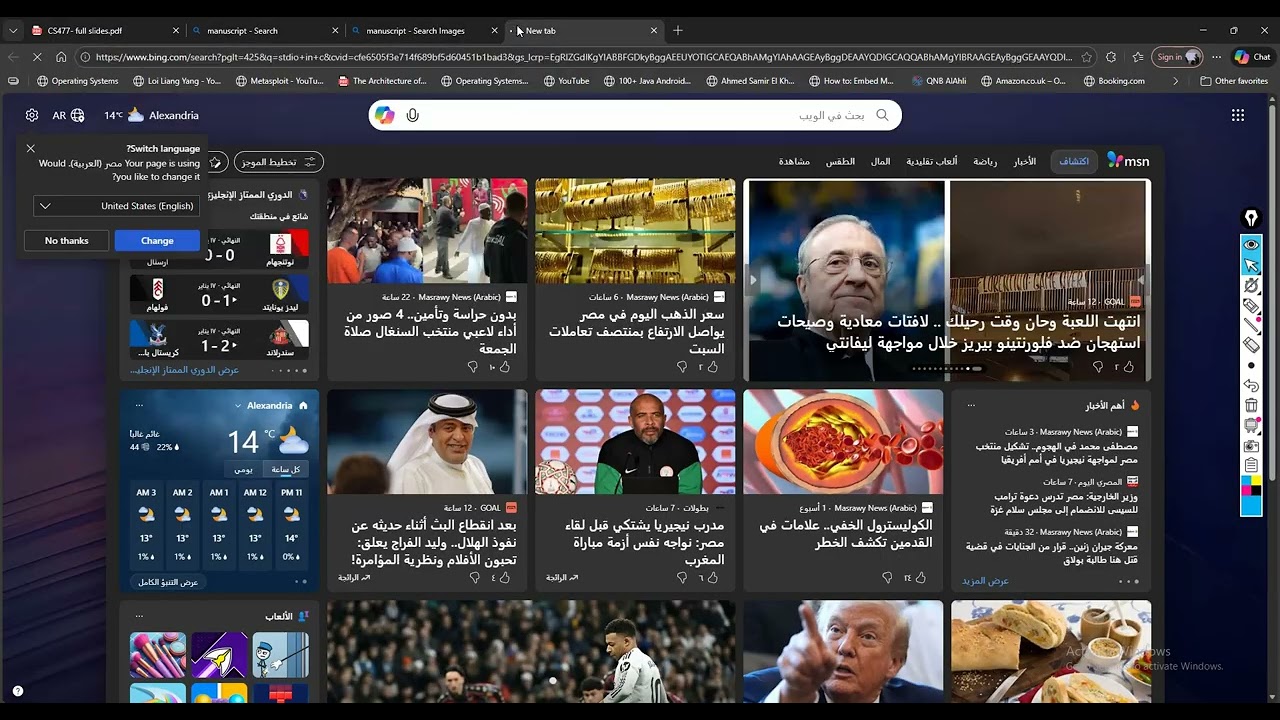Select daily forecast tab يومي
The width and height of the screenshot is (1280, 720).
243,469
